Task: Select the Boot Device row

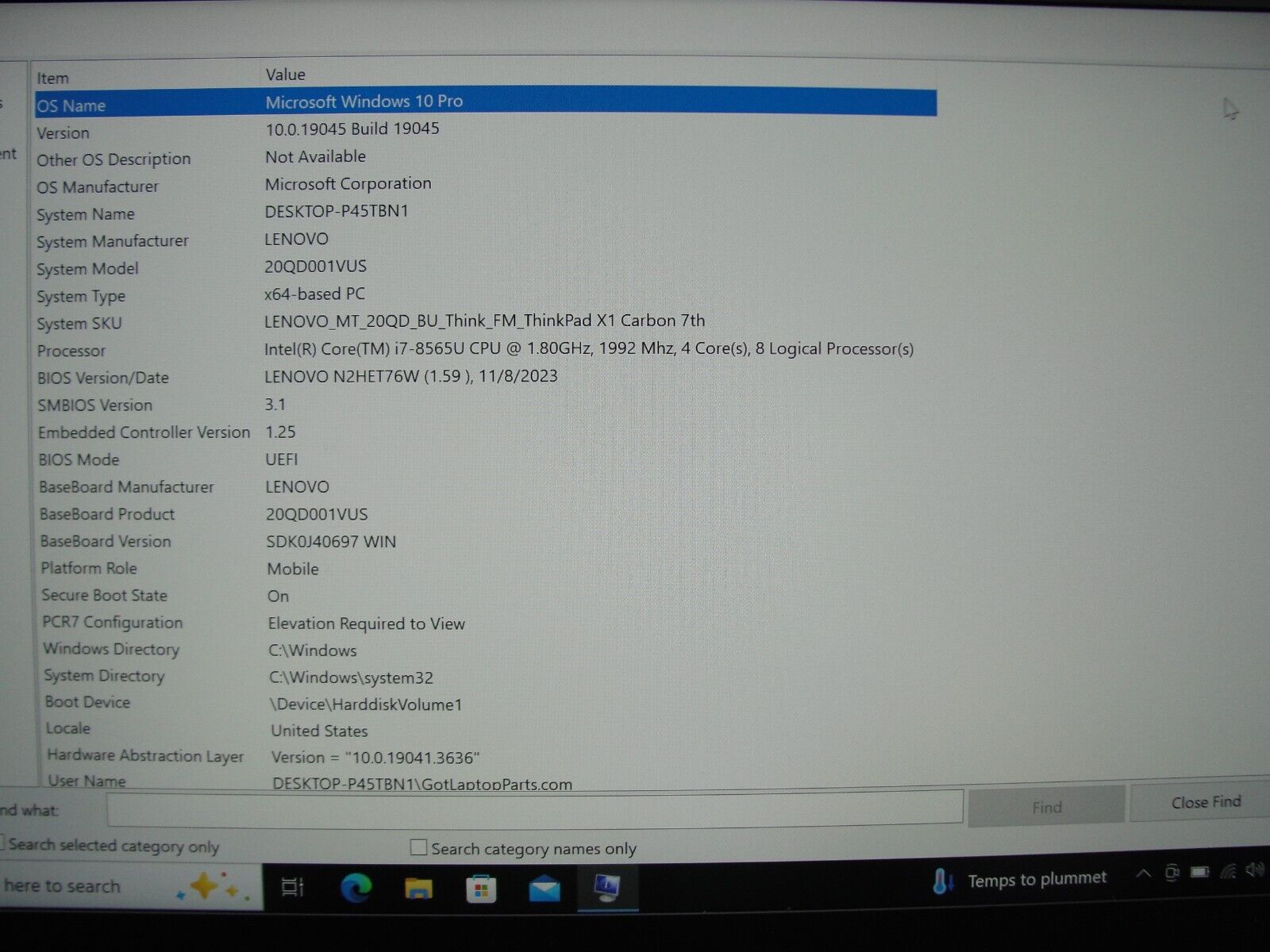Action: tap(88, 702)
